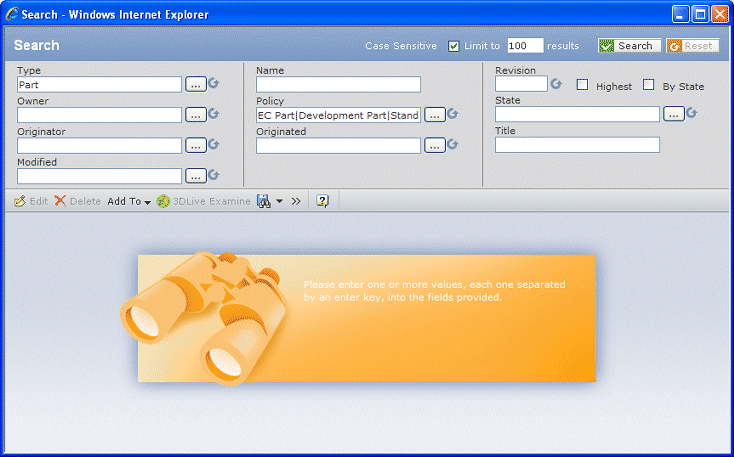Click into the Originator input field
Viewport: 734px width, 457px height.
point(99,146)
